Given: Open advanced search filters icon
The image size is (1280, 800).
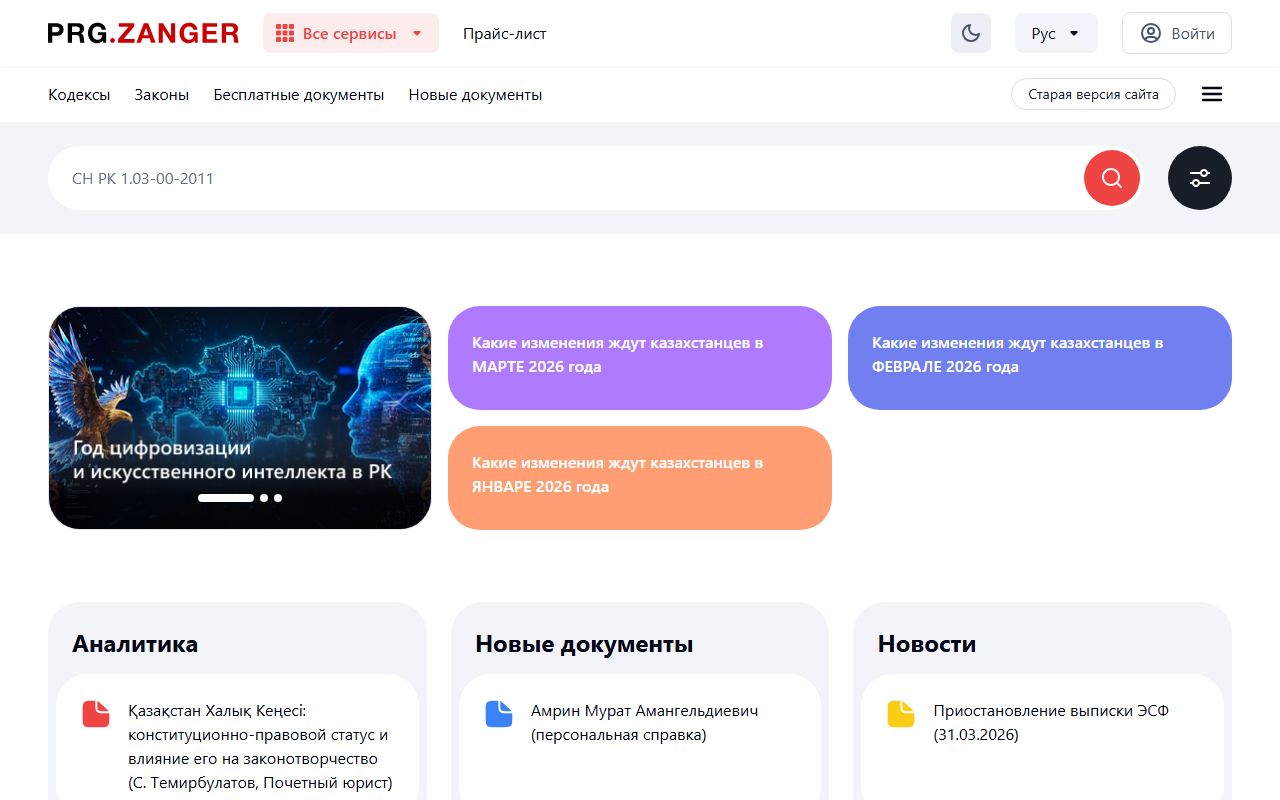Looking at the screenshot, I should tap(1200, 178).
